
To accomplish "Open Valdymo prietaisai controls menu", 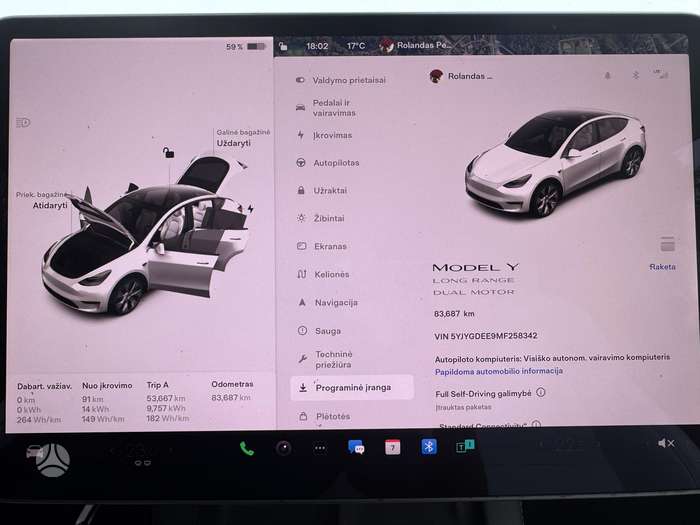I will pos(341,80).
